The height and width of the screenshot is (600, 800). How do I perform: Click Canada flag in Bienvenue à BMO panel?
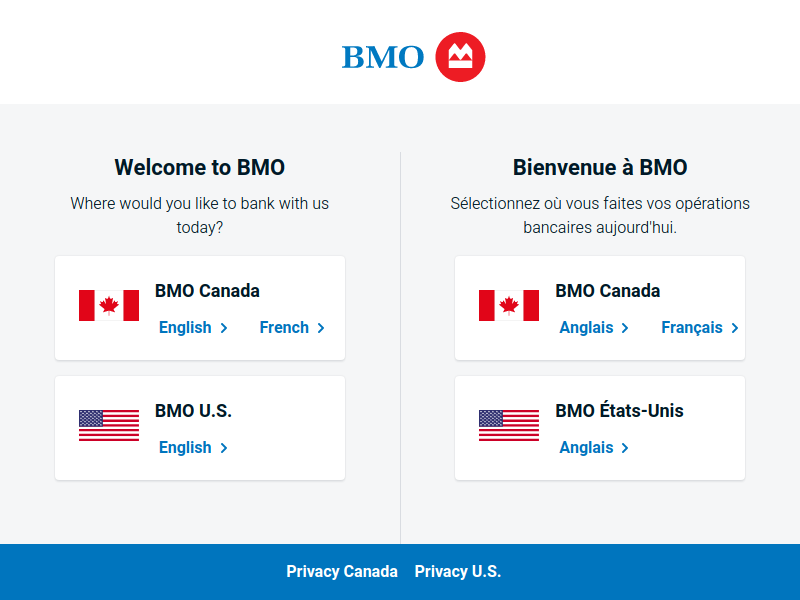point(509,306)
